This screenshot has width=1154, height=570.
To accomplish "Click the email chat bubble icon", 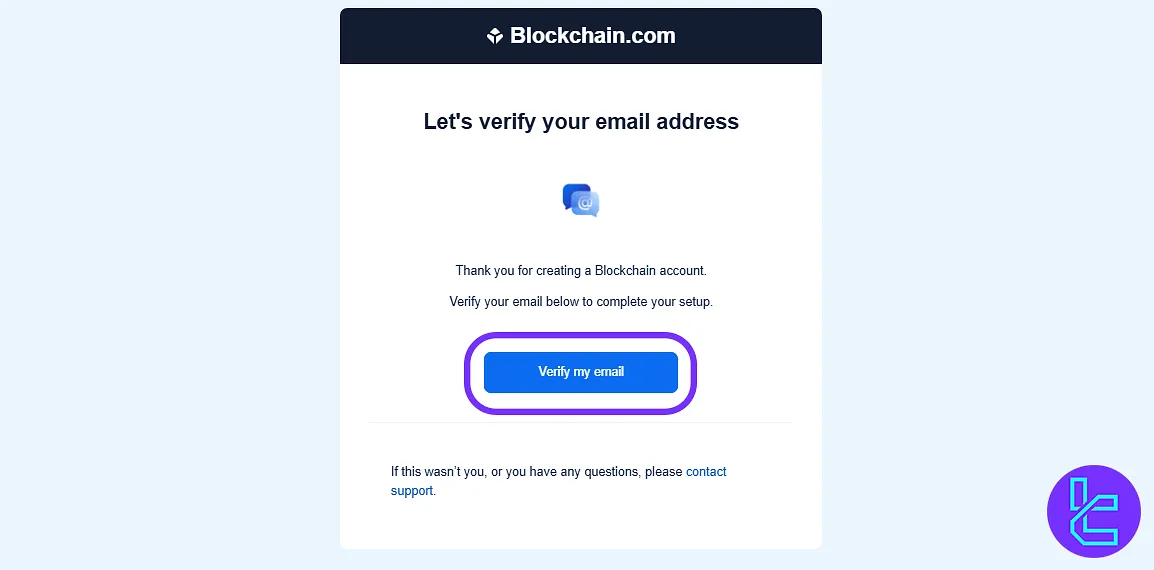I will click(x=581, y=200).
